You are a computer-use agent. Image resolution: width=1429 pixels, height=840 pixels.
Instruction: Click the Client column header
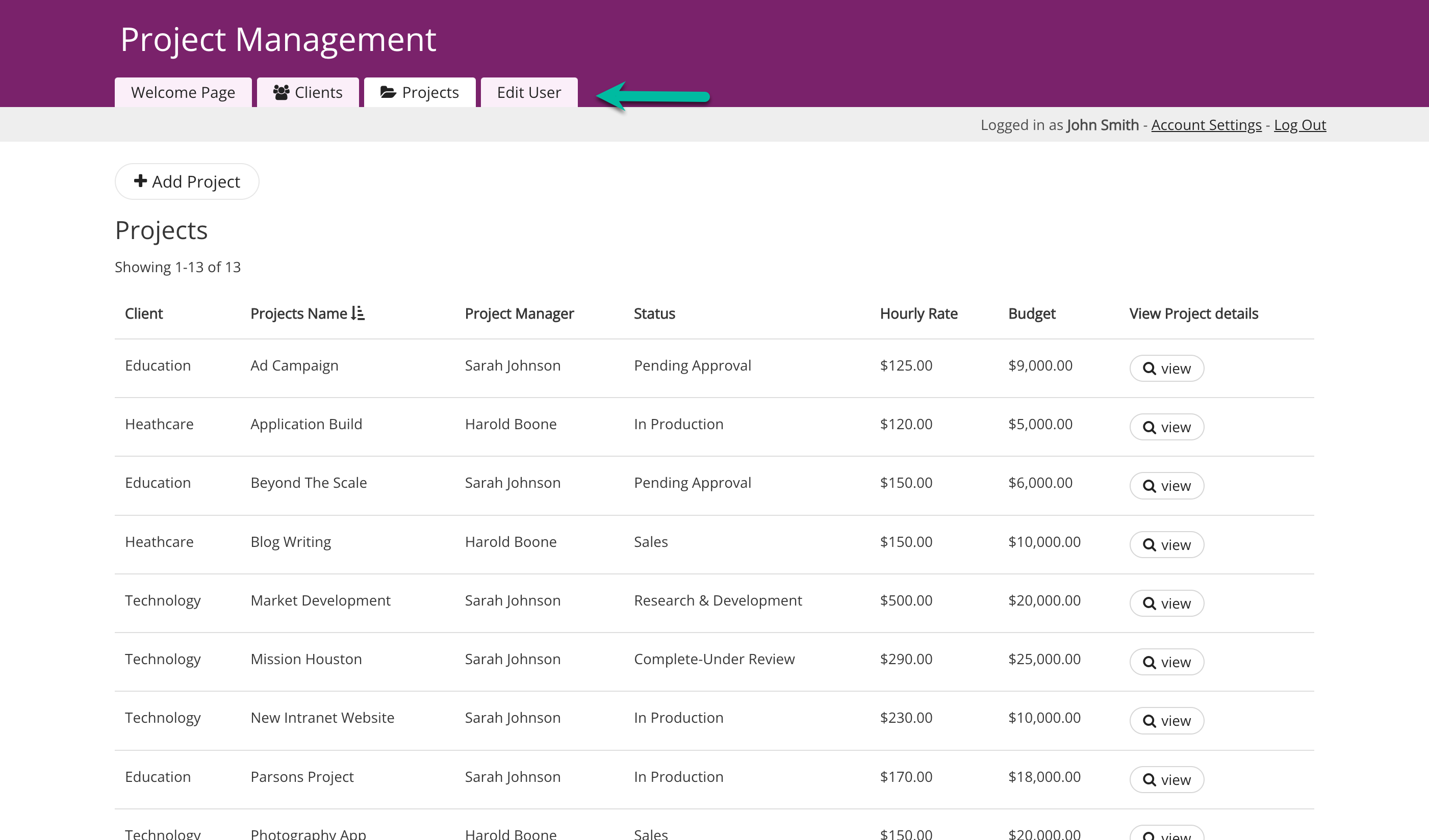(143, 313)
